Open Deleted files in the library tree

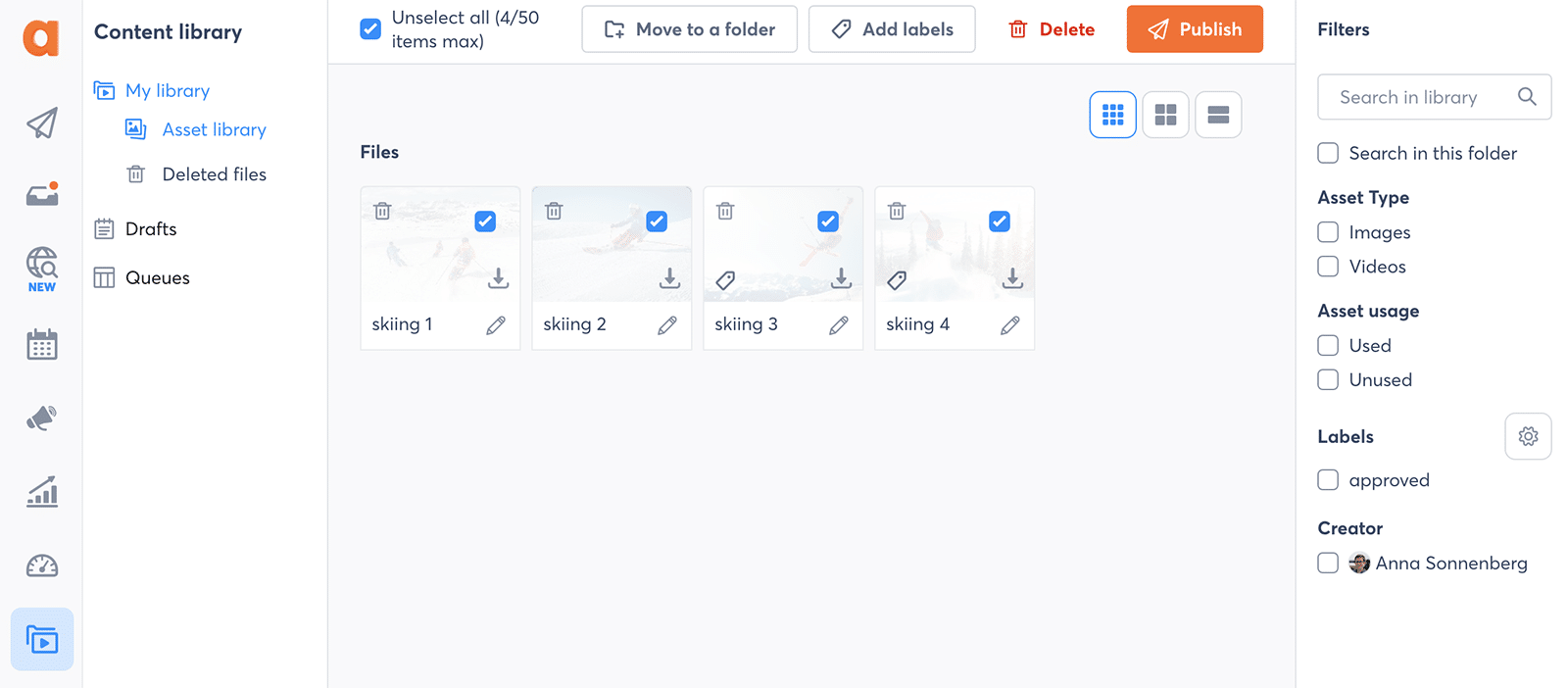tap(214, 174)
